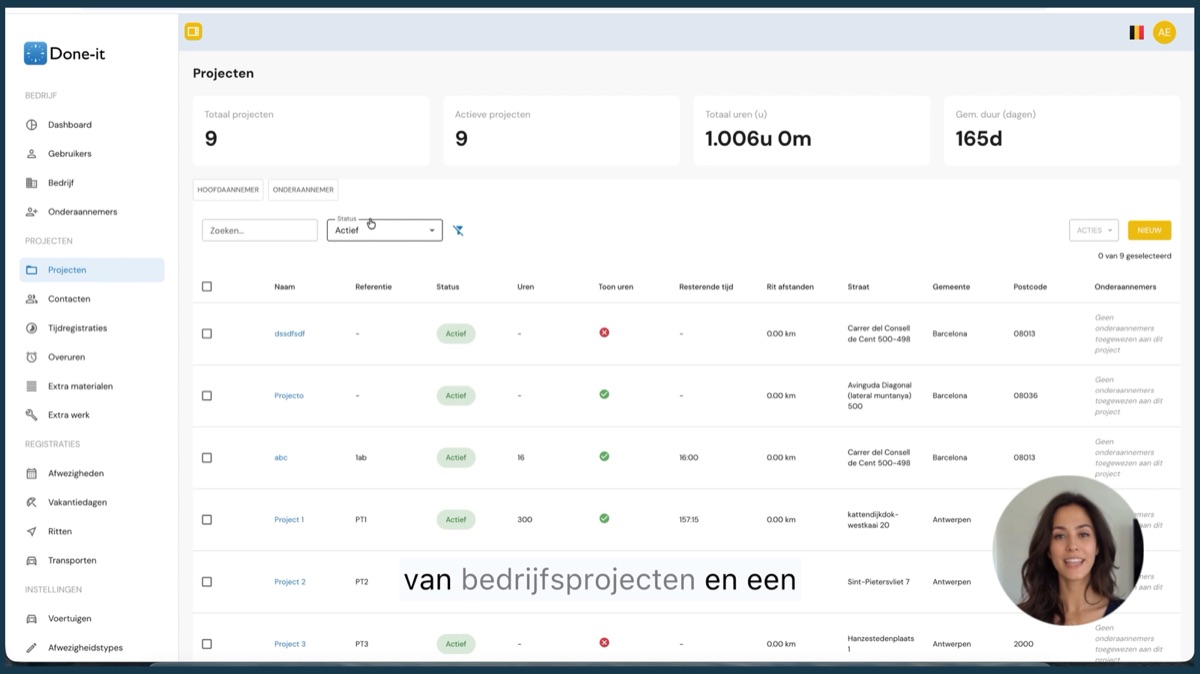Open the Status Actief dropdown
Image resolution: width=1200 pixels, height=674 pixels.
(385, 230)
